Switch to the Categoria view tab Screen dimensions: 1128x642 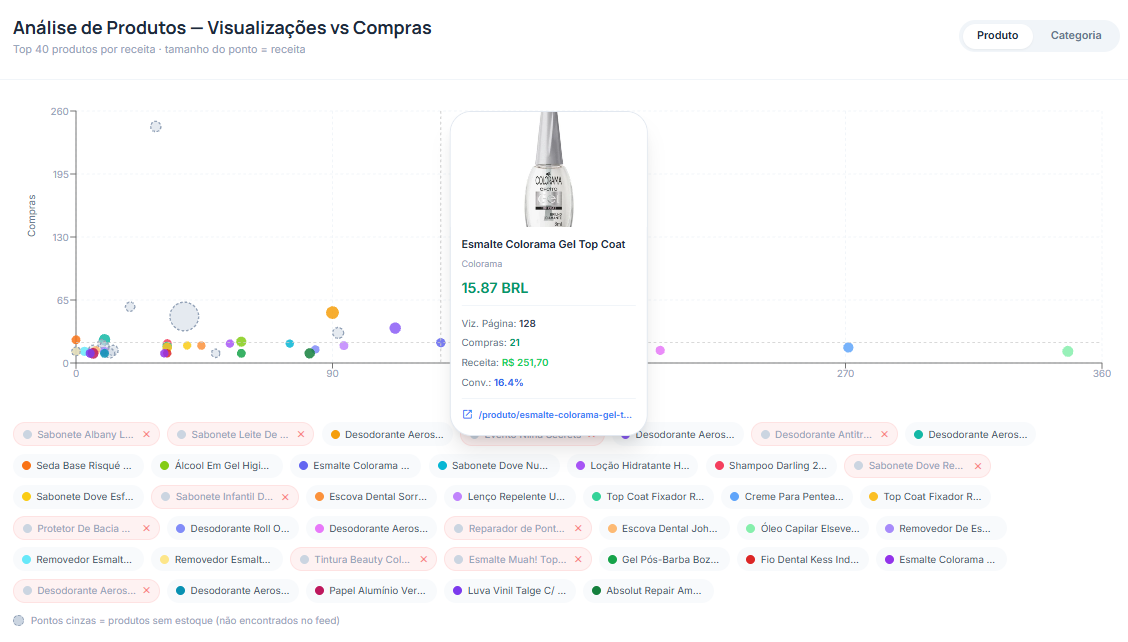click(x=1075, y=35)
